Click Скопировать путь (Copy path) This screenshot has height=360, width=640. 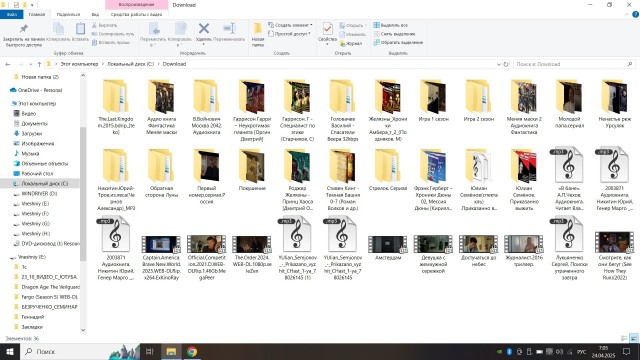(x=113, y=34)
